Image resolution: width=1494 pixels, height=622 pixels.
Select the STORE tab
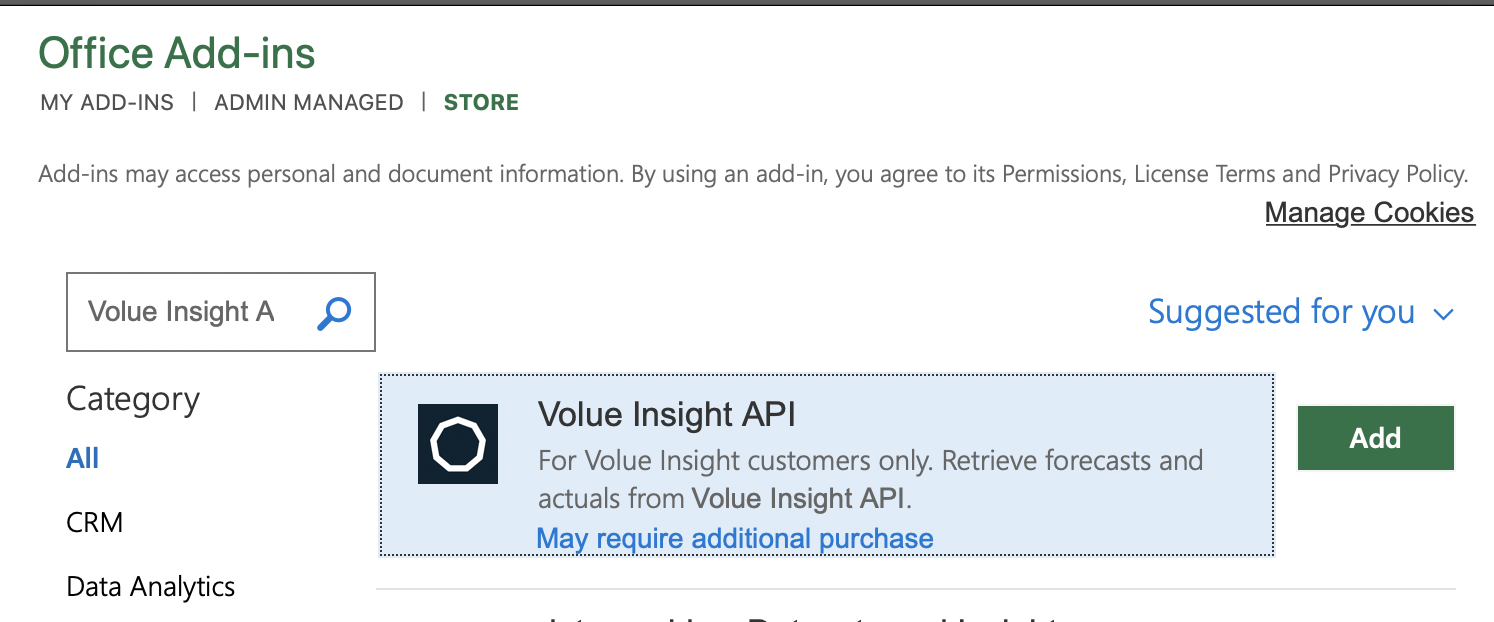tap(481, 102)
